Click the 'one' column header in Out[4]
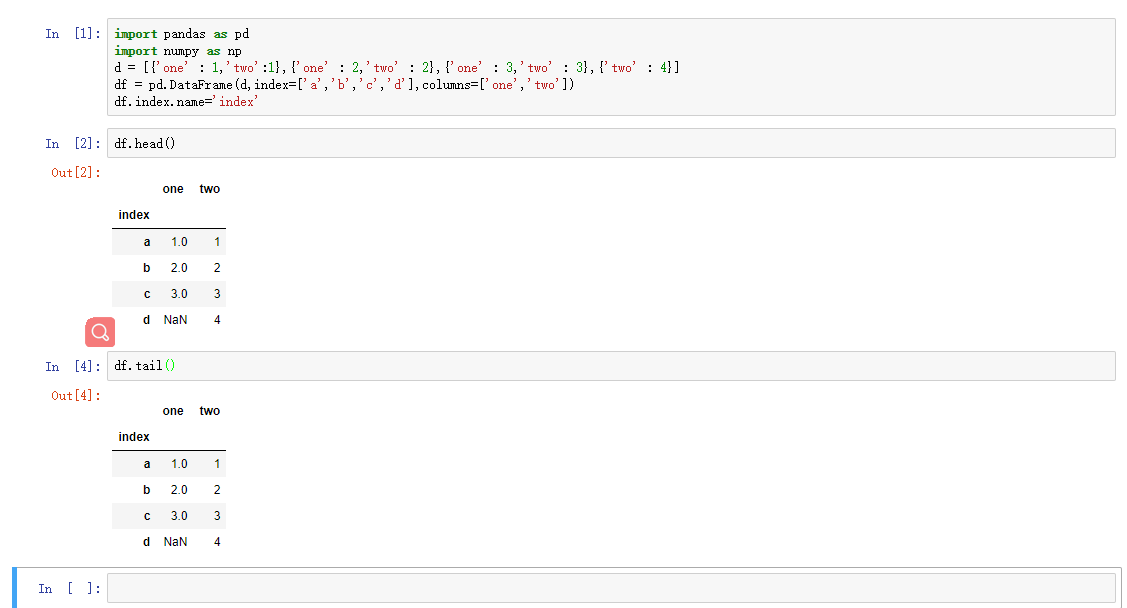The height and width of the screenshot is (608, 1127). coord(173,411)
